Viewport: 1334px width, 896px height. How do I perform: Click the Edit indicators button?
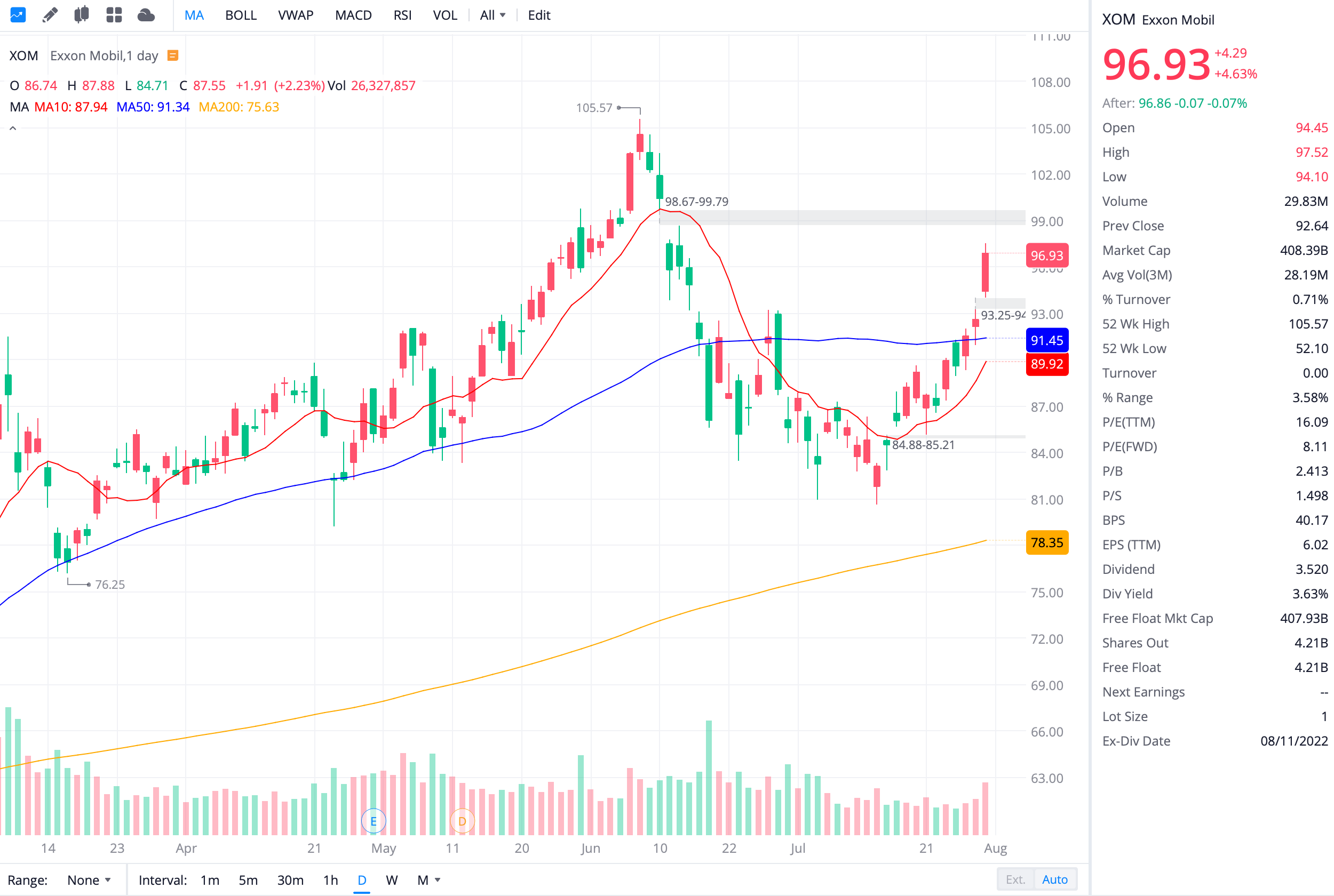(538, 15)
